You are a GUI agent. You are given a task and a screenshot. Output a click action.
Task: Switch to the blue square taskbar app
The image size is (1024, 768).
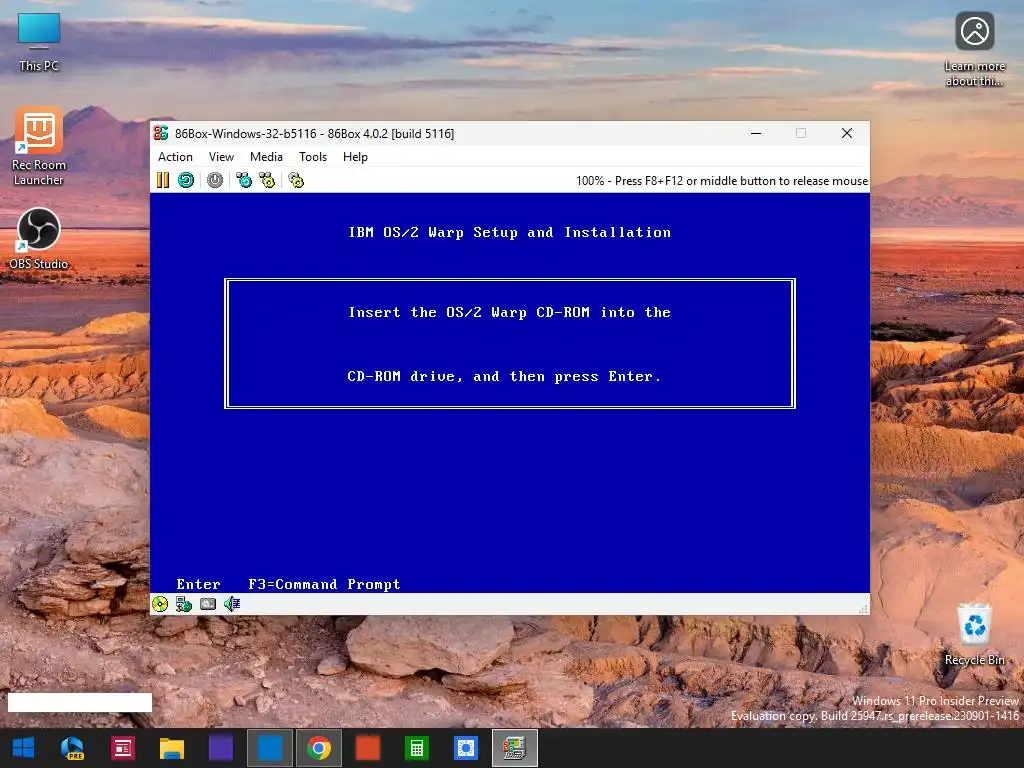[270, 748]
